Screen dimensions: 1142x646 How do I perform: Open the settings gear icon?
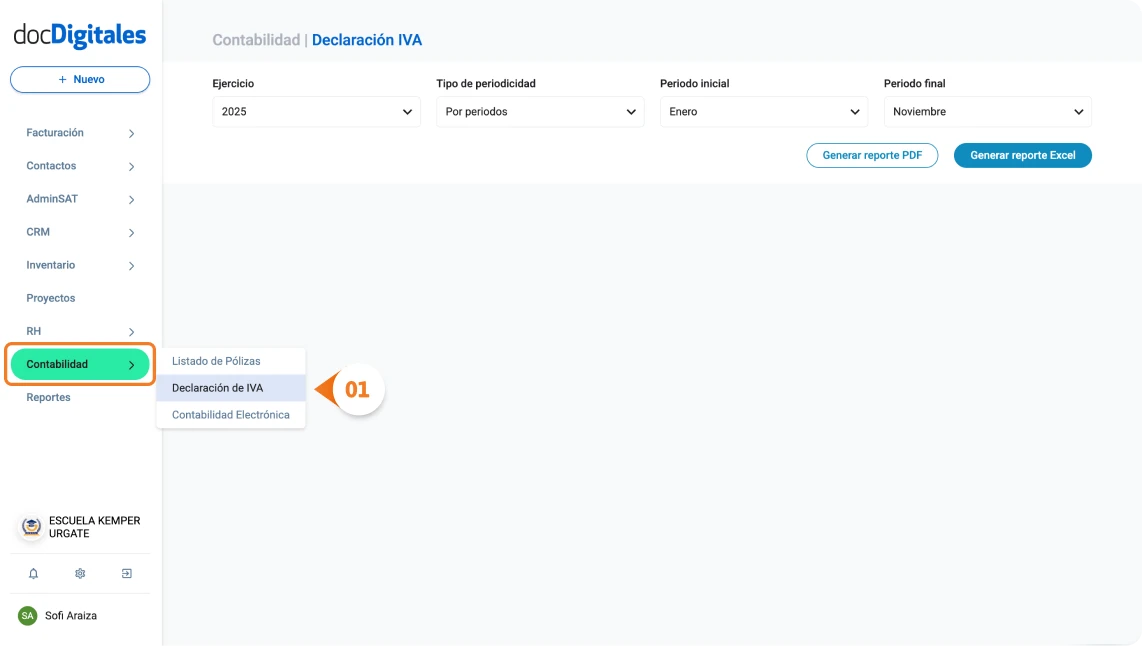(x=79, y=573)
